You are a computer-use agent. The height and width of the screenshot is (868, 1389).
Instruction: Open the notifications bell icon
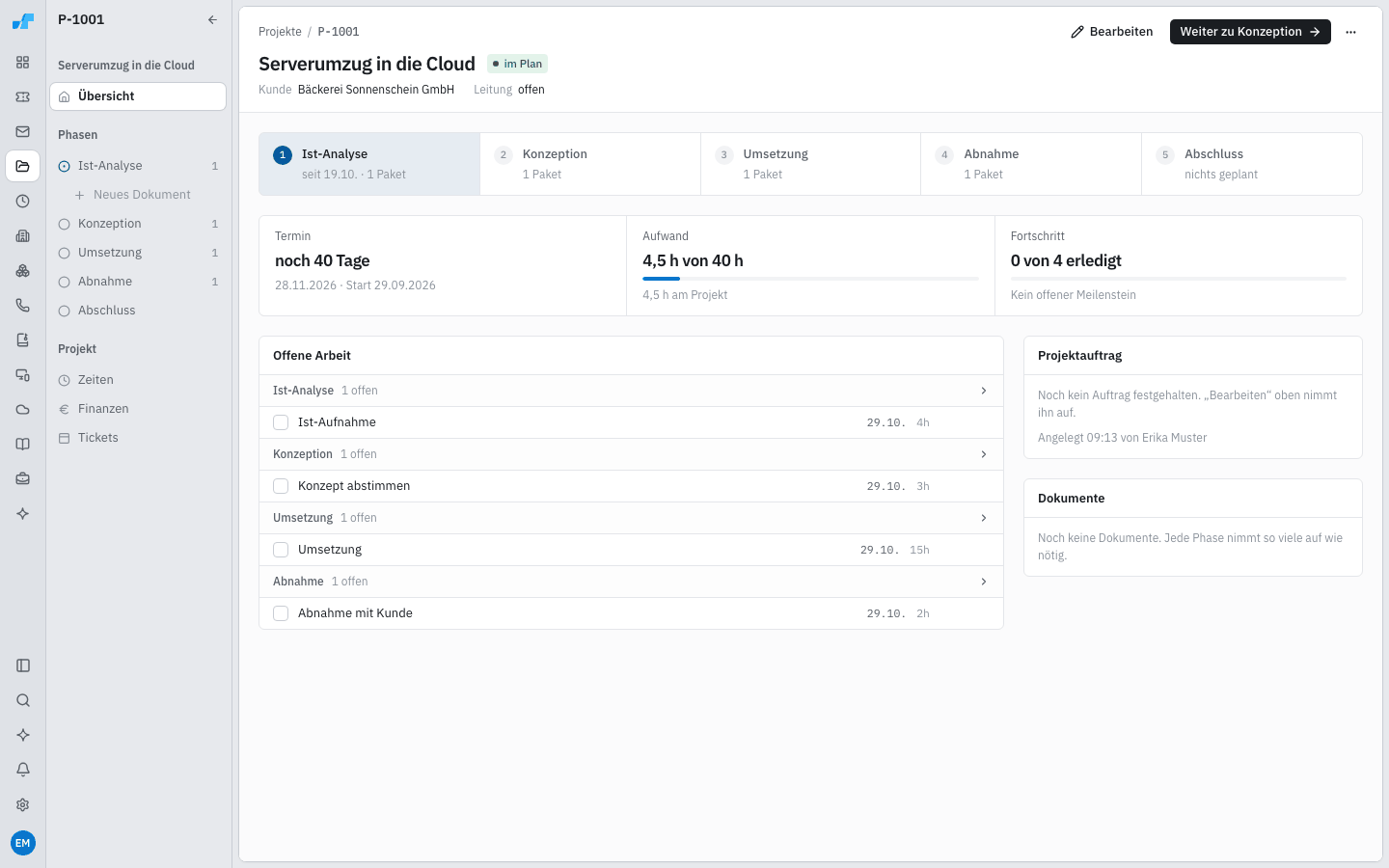coord(23,770)
